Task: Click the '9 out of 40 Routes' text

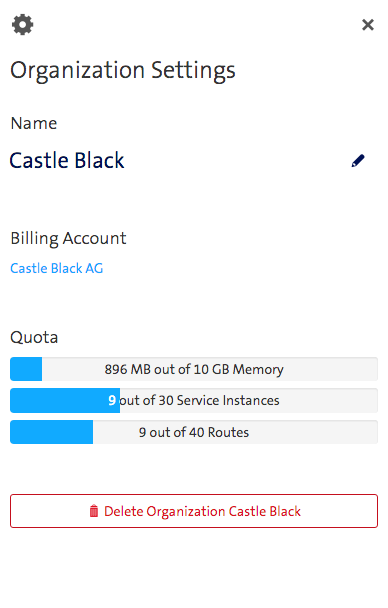Action: [x=194, y=432]
